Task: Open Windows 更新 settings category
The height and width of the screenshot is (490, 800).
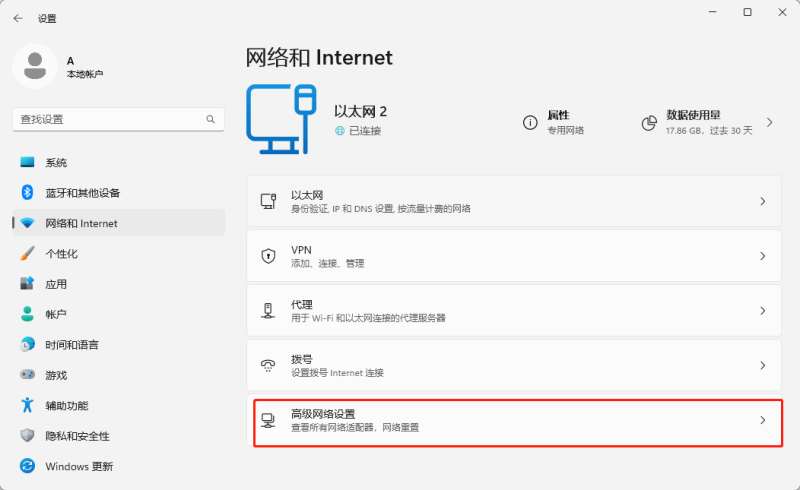Action: point(118,466)
